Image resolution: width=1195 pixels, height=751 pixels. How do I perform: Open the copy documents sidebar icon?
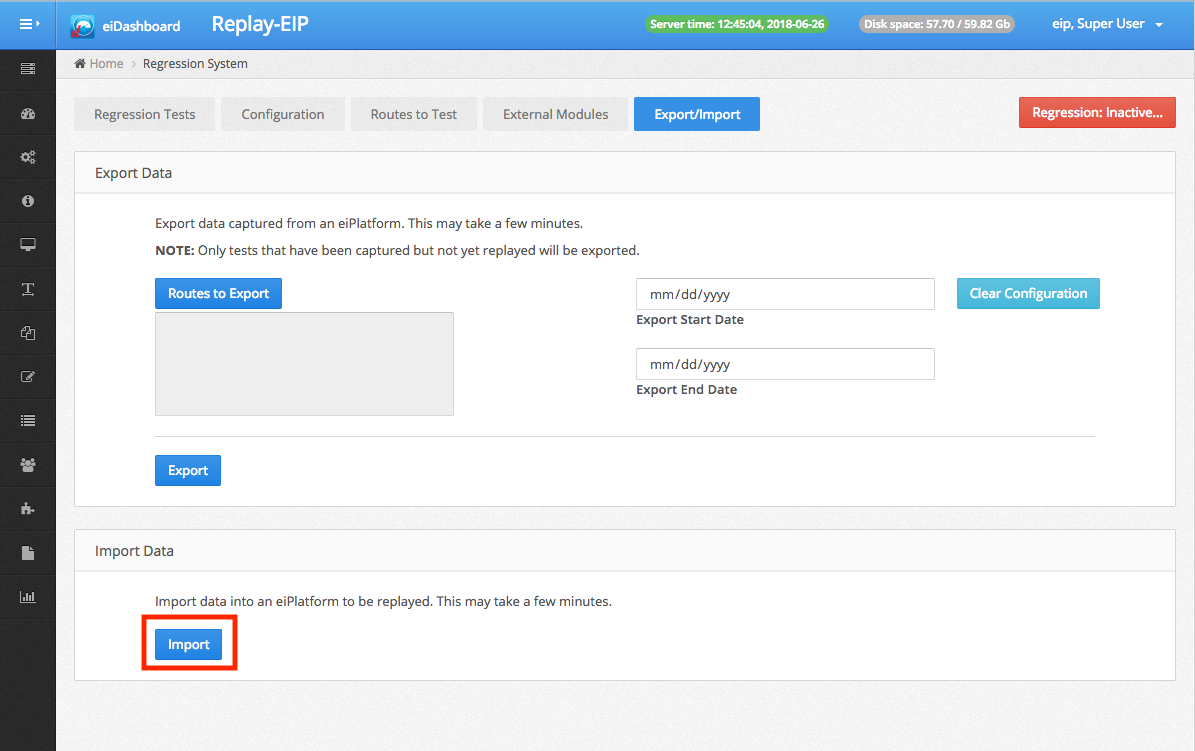(28, 333)
